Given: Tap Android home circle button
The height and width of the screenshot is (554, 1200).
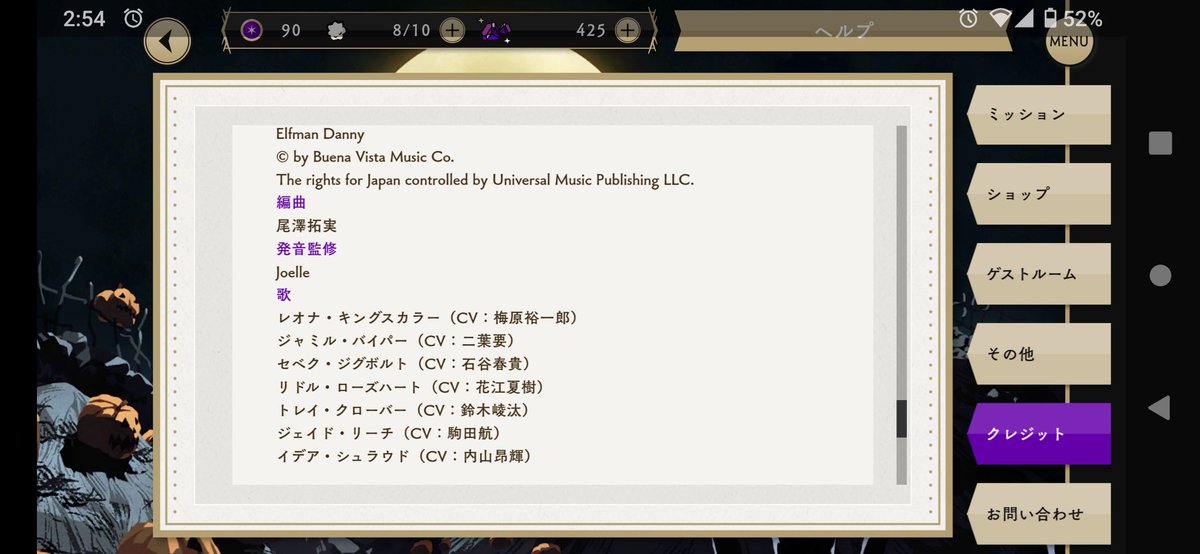Looking at the screenshot, I should [1160, 276].
